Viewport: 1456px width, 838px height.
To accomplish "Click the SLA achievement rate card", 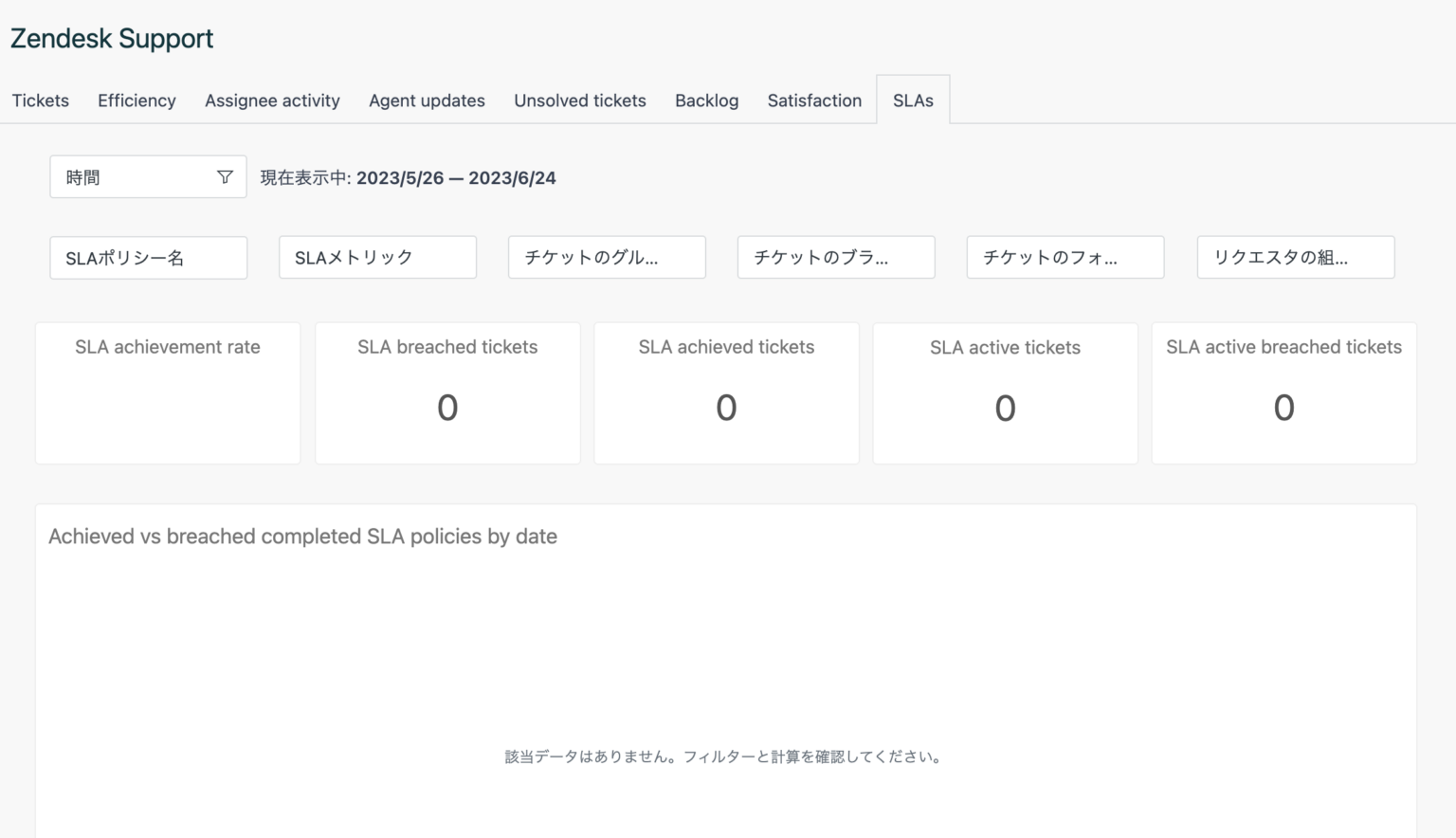I will (167, 392).
